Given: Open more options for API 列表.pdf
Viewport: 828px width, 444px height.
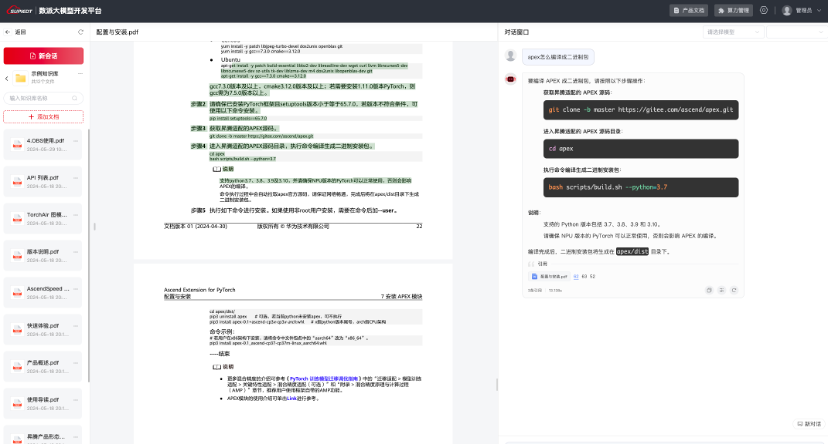Looking at the screenshot, I should pyautogui.click(x=76, y=178).
